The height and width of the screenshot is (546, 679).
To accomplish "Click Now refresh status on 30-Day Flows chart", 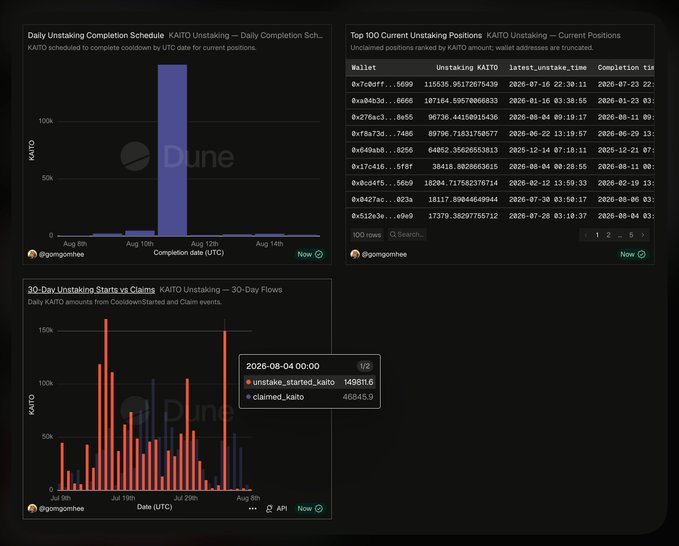I will point(310,508).
